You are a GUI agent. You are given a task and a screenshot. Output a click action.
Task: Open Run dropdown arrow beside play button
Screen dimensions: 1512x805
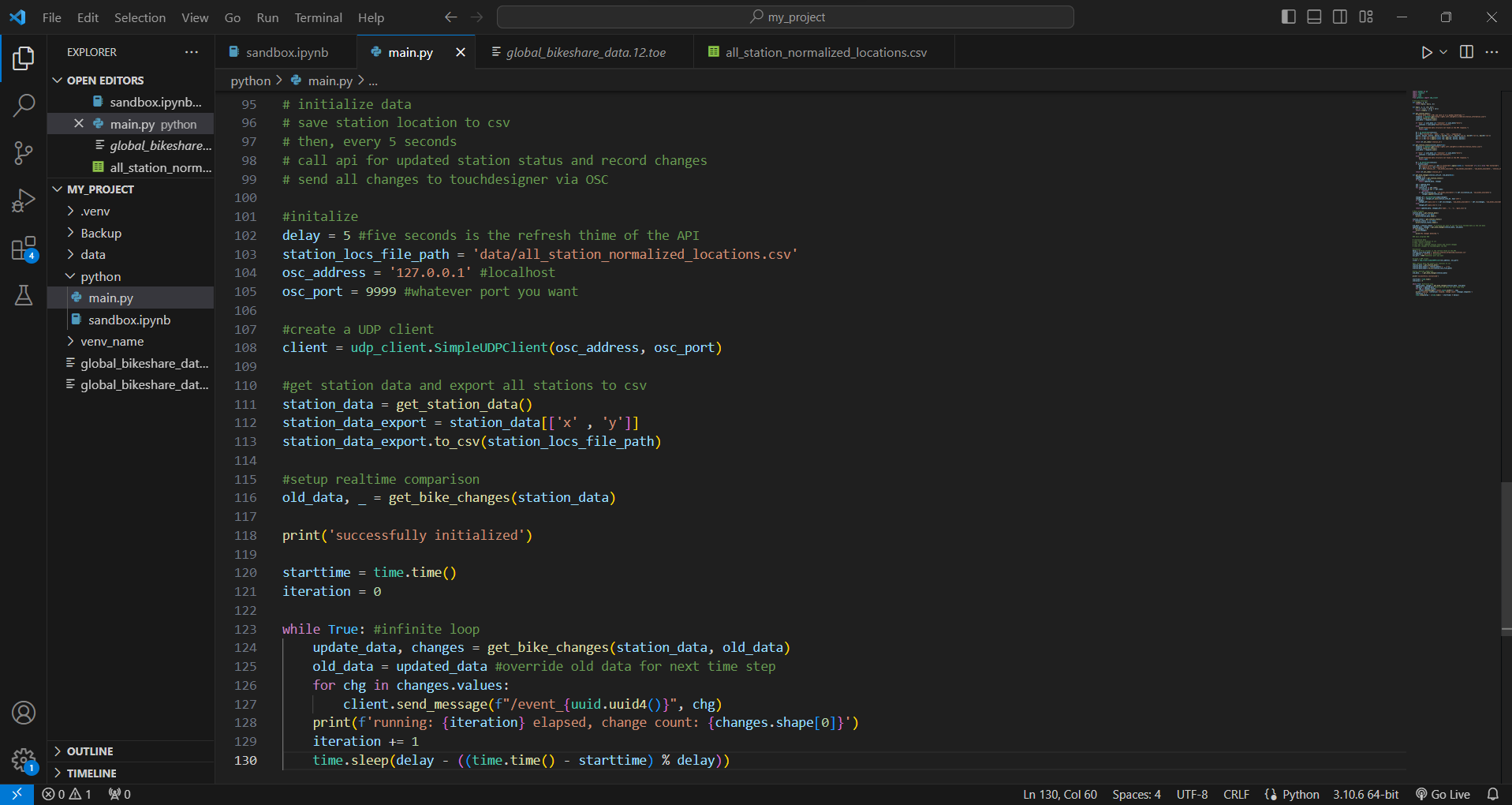(x=1443, y=52)
